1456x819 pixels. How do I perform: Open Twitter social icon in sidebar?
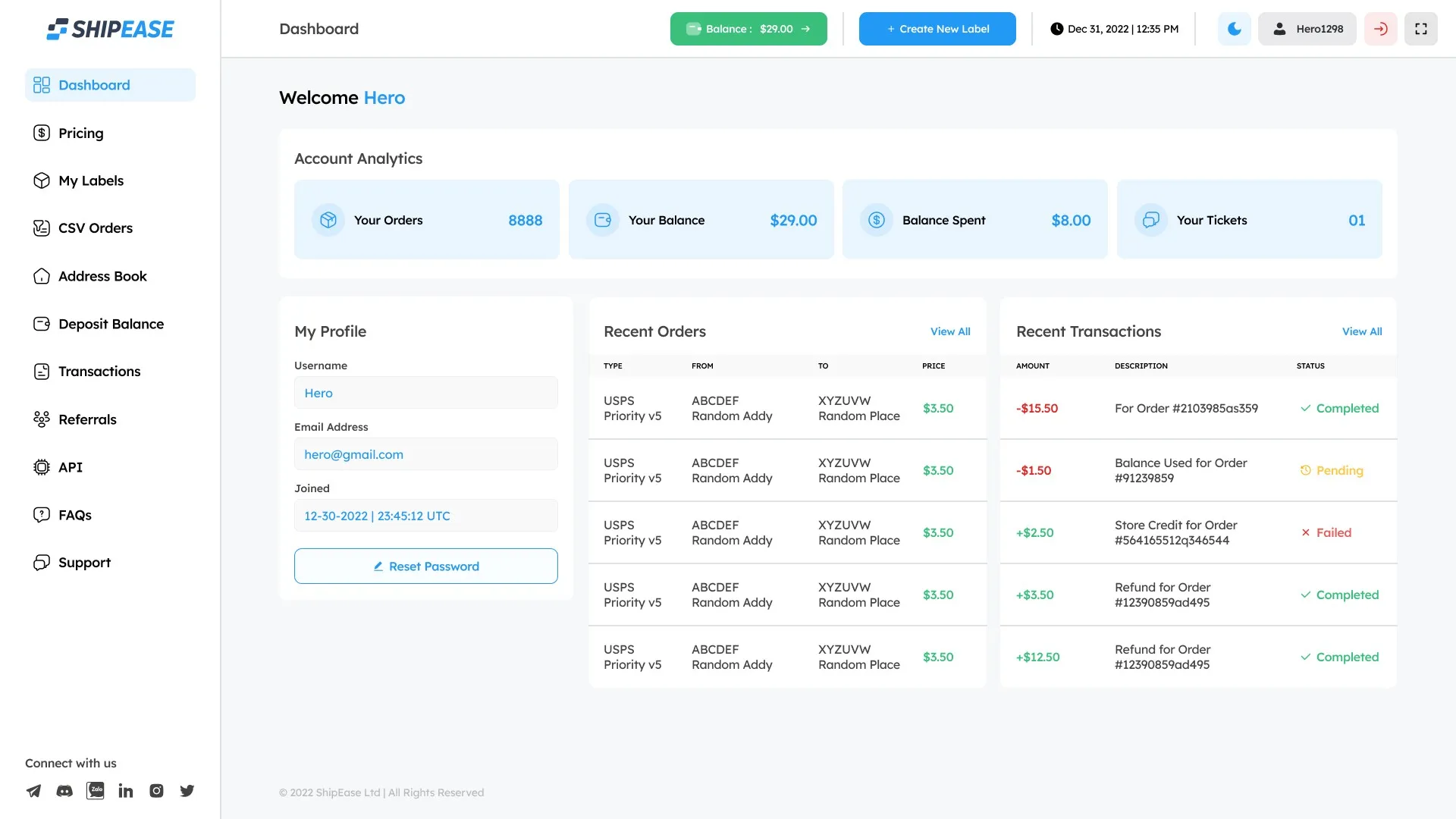tap(187, 791)
